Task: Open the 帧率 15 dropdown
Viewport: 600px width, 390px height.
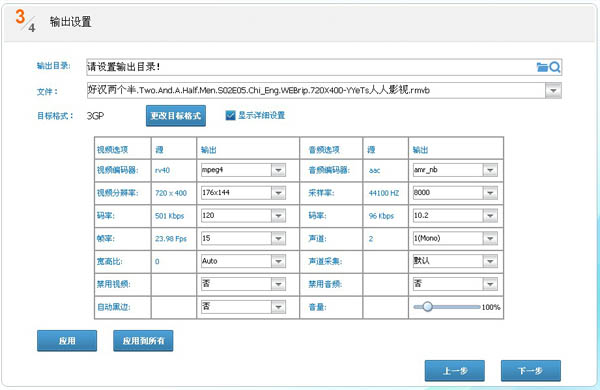Action: pos(278,239)
